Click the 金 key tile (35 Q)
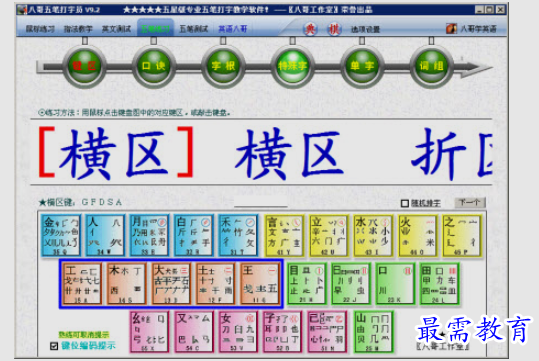This screenshot has height=361, width=539. tap(61, 236)
